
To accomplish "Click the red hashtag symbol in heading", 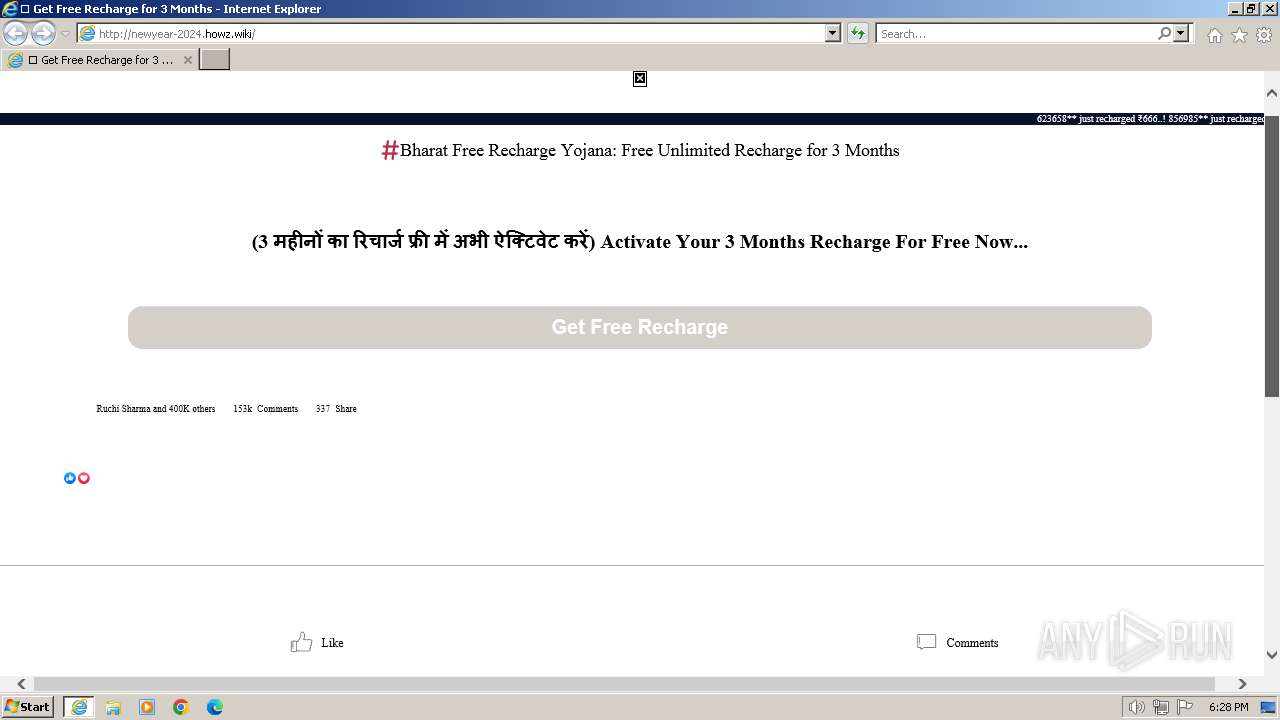I will click(390, 150).
